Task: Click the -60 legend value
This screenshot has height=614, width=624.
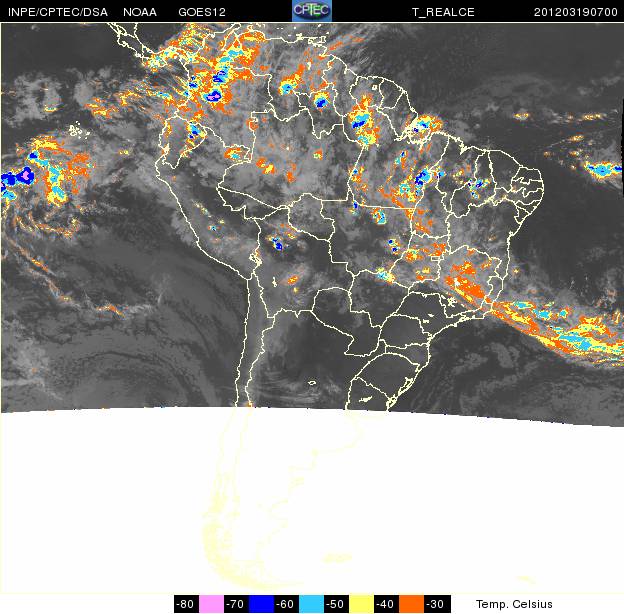Action: coord(285,604)
